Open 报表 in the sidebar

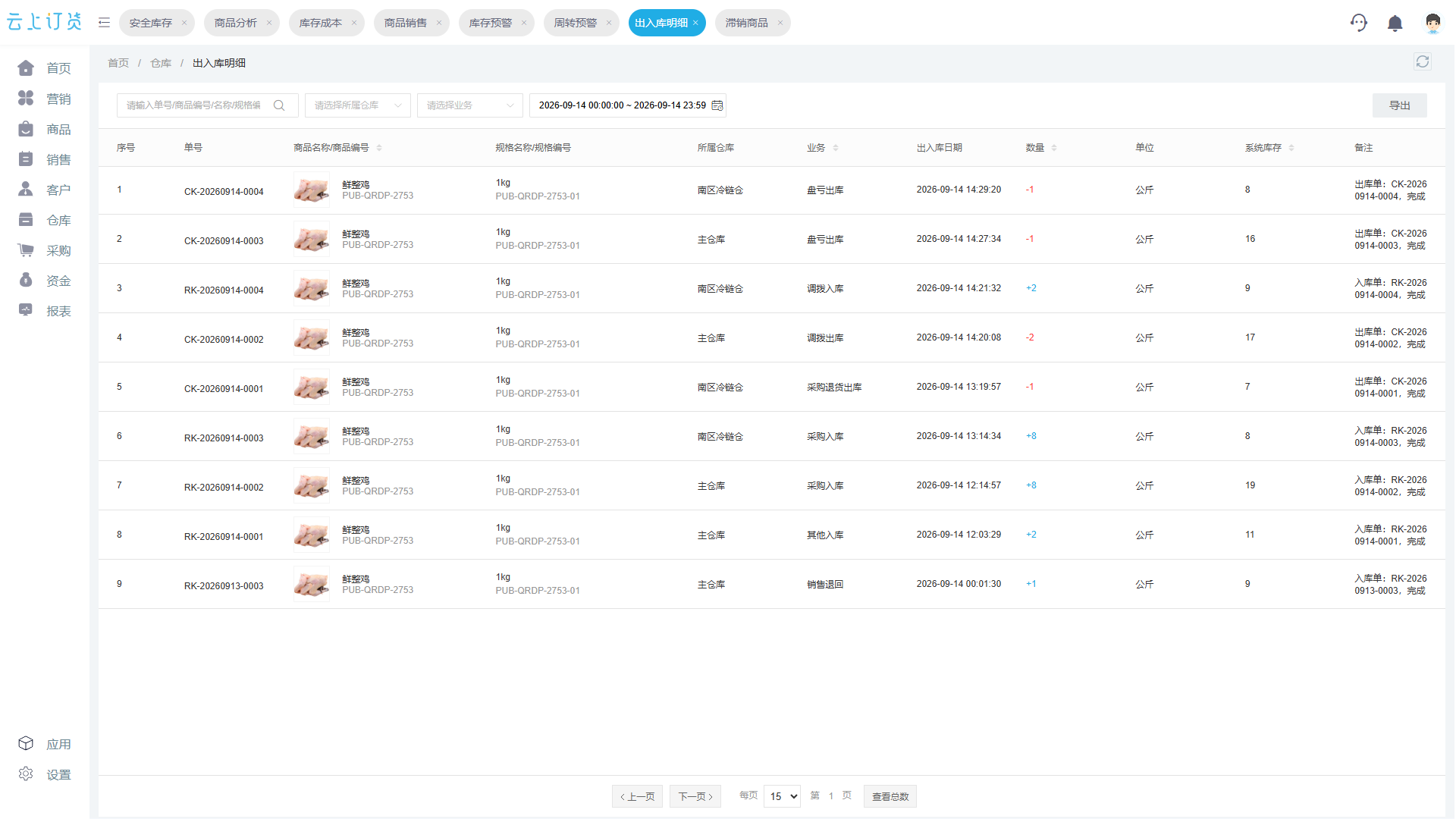(45, 311)
